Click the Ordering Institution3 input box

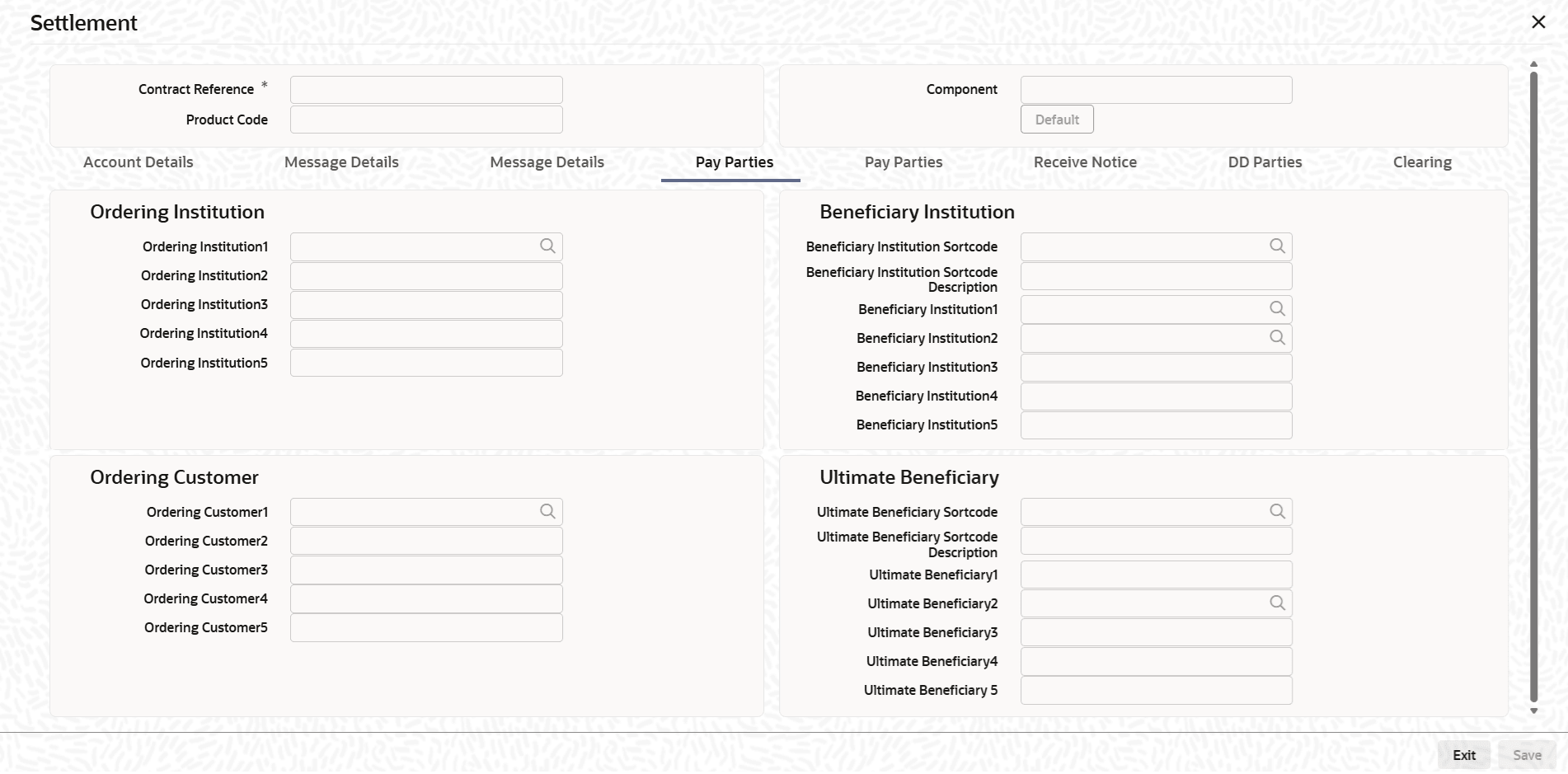click(x=426, y=305)
